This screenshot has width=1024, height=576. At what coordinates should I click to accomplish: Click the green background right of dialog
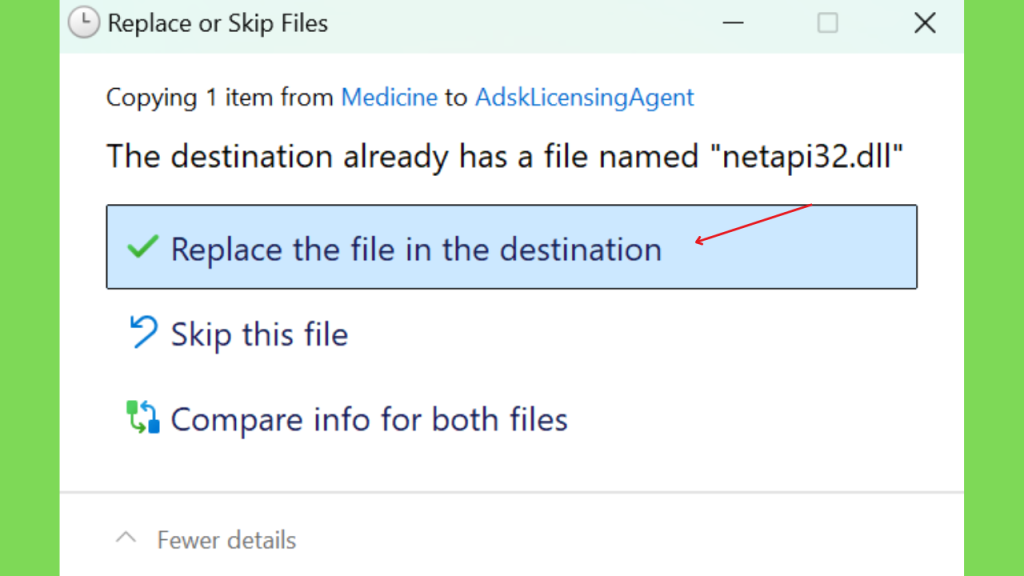point(994,288)
